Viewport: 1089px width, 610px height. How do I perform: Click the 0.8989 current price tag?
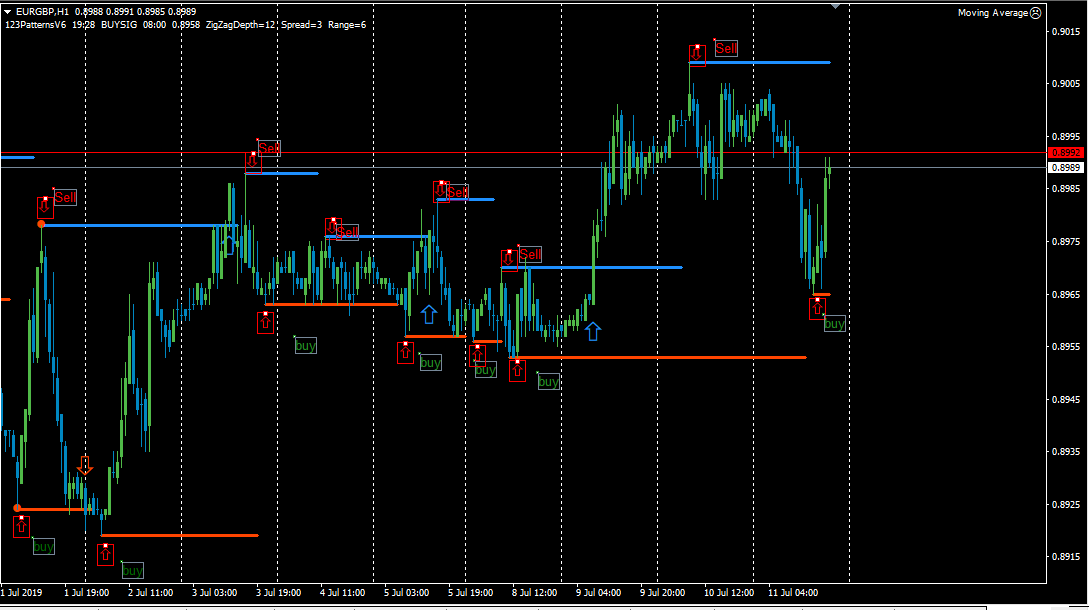(x=1065, y=167)
